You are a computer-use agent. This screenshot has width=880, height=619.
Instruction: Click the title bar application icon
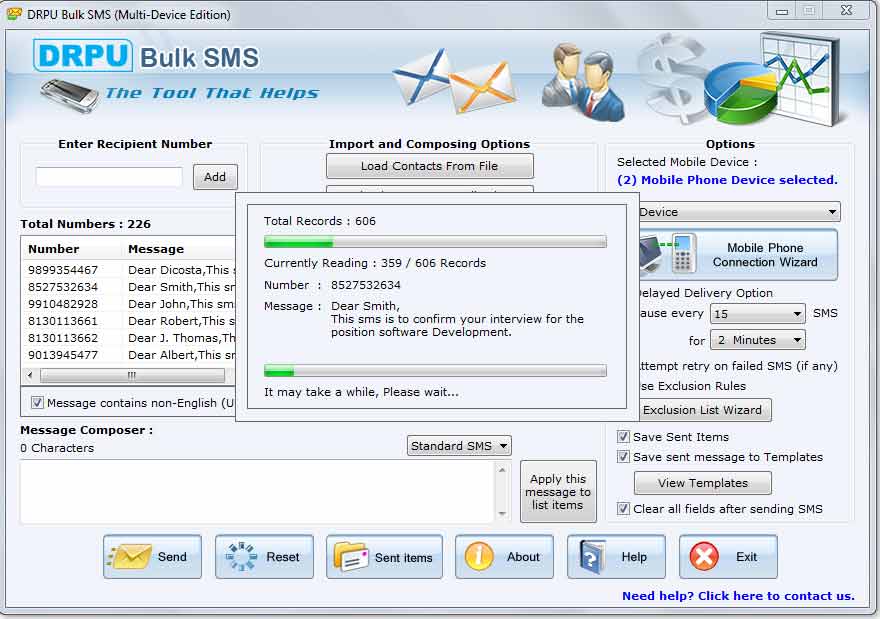pos(13,13)
